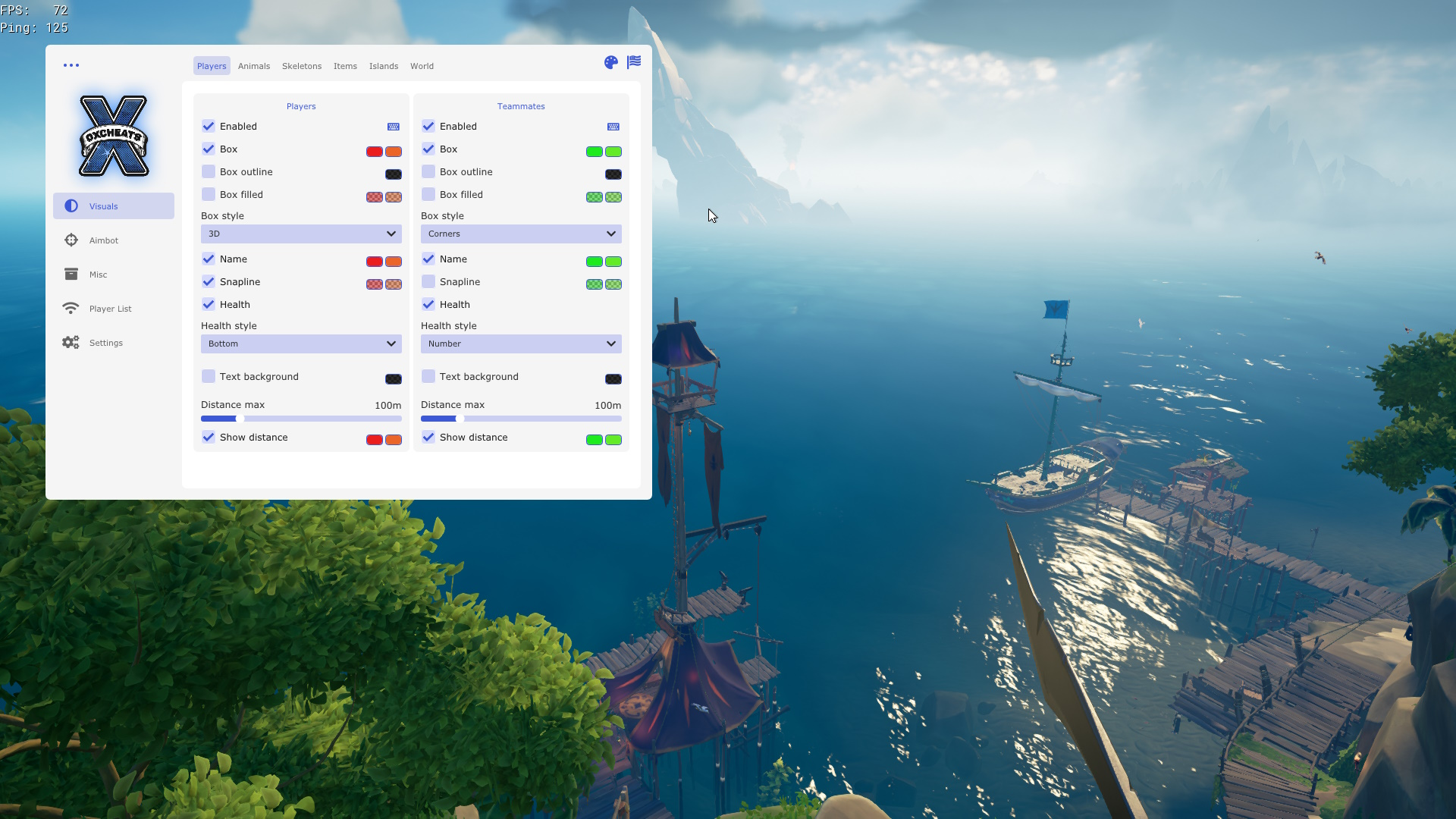Enable Box outline checkbox under Players
The image size is (1456, 819).
coord(209,172)
